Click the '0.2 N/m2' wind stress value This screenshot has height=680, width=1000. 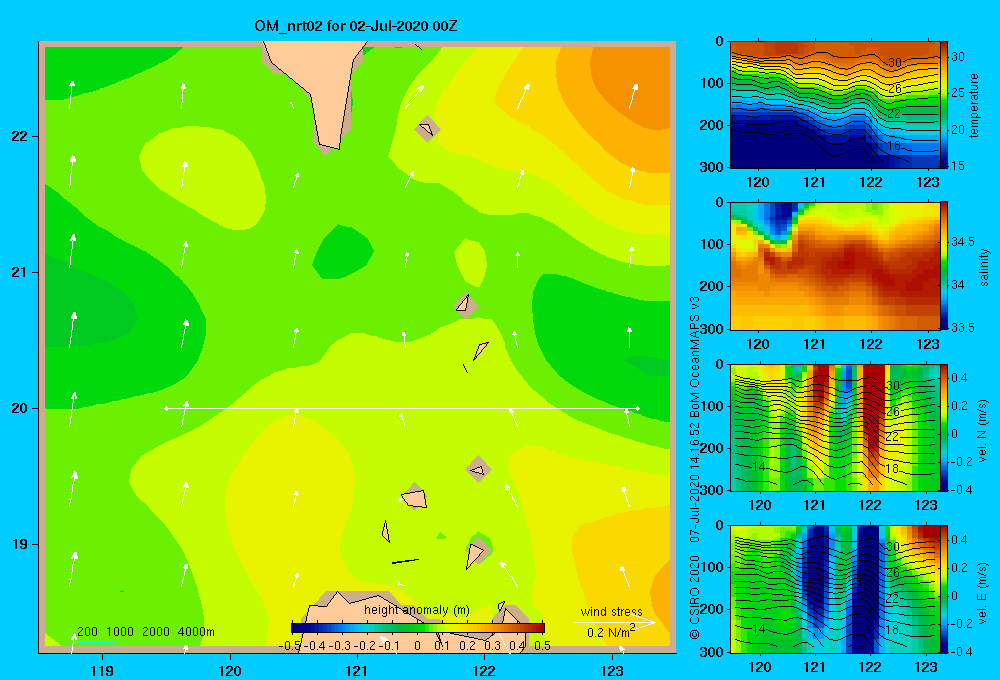tap(611, 632)
